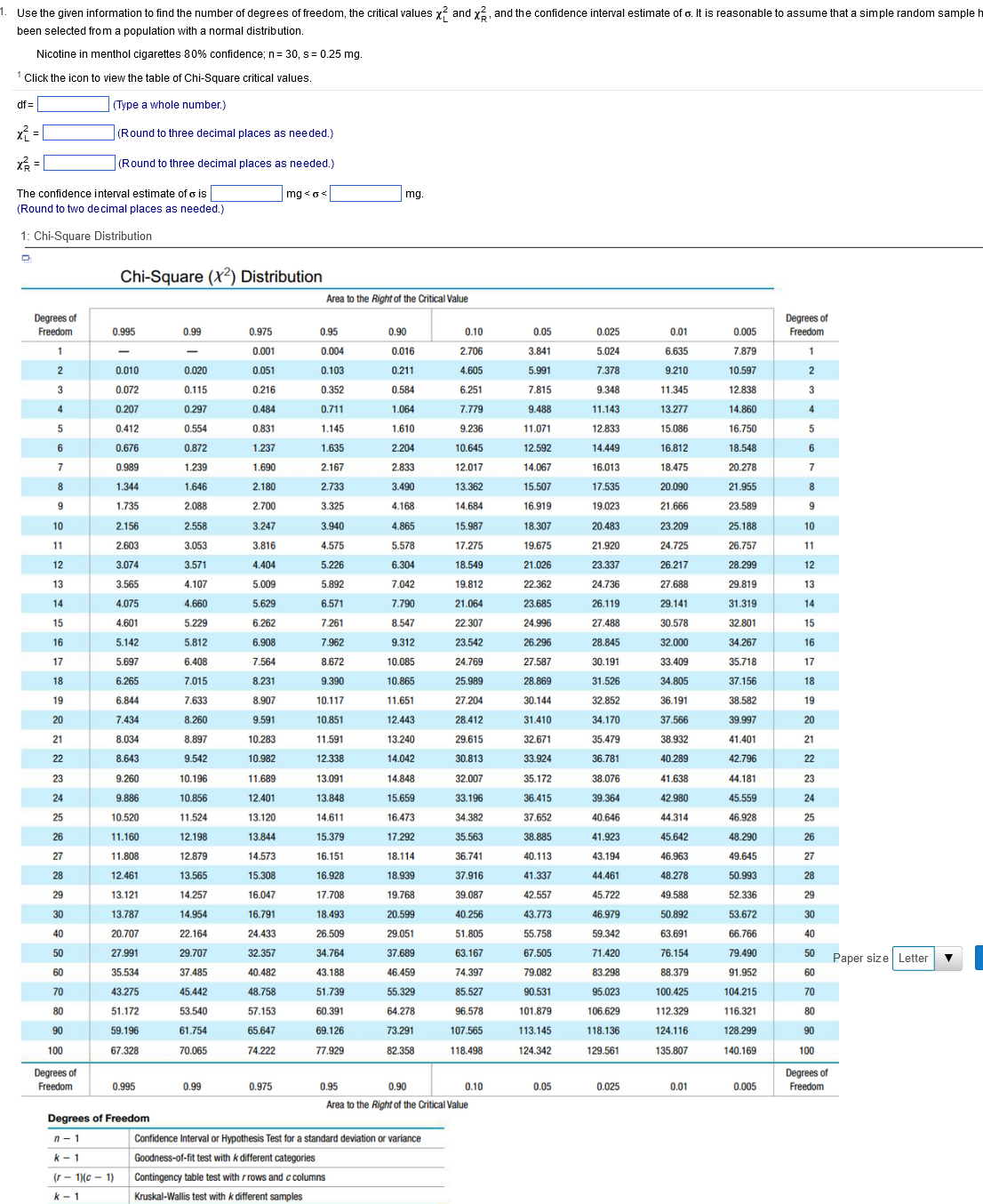The image size is (983, 1204).
Task: Click the top 0.95 column header
Action: (x=329, y=332)
